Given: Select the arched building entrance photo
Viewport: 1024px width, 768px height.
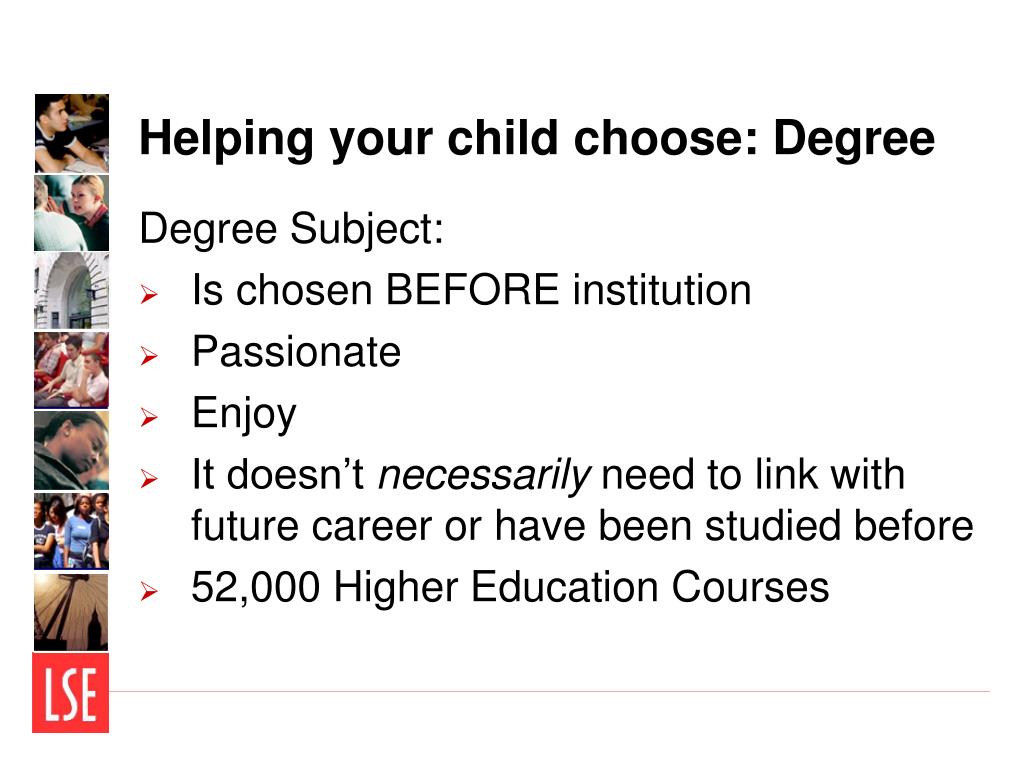Looking at the screenshot, I should (x=72, y=292).
